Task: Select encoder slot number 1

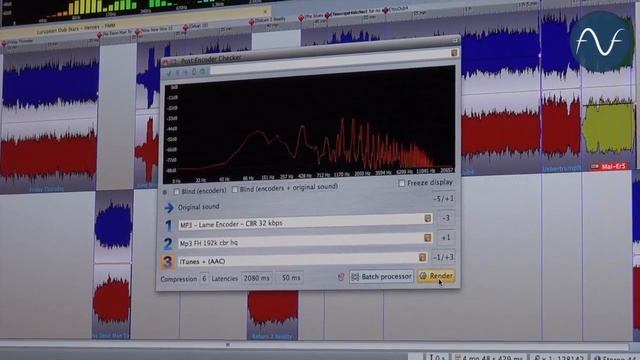Action: coord(169,225)
